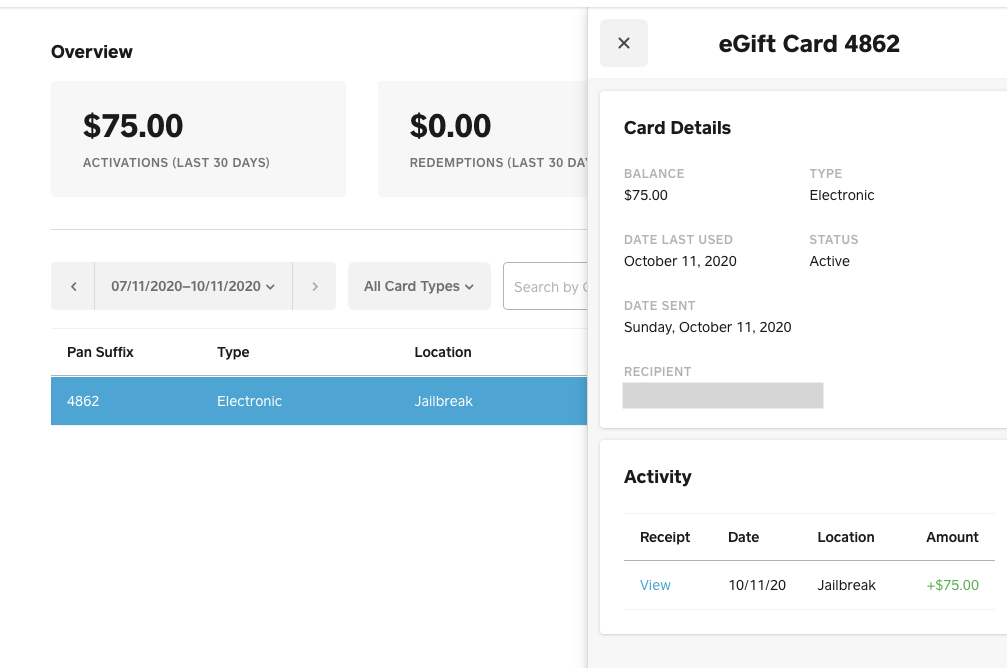1007x668 pixels.
Task: Click the $0.00 redemptions card
Action: tap(482, 139)
